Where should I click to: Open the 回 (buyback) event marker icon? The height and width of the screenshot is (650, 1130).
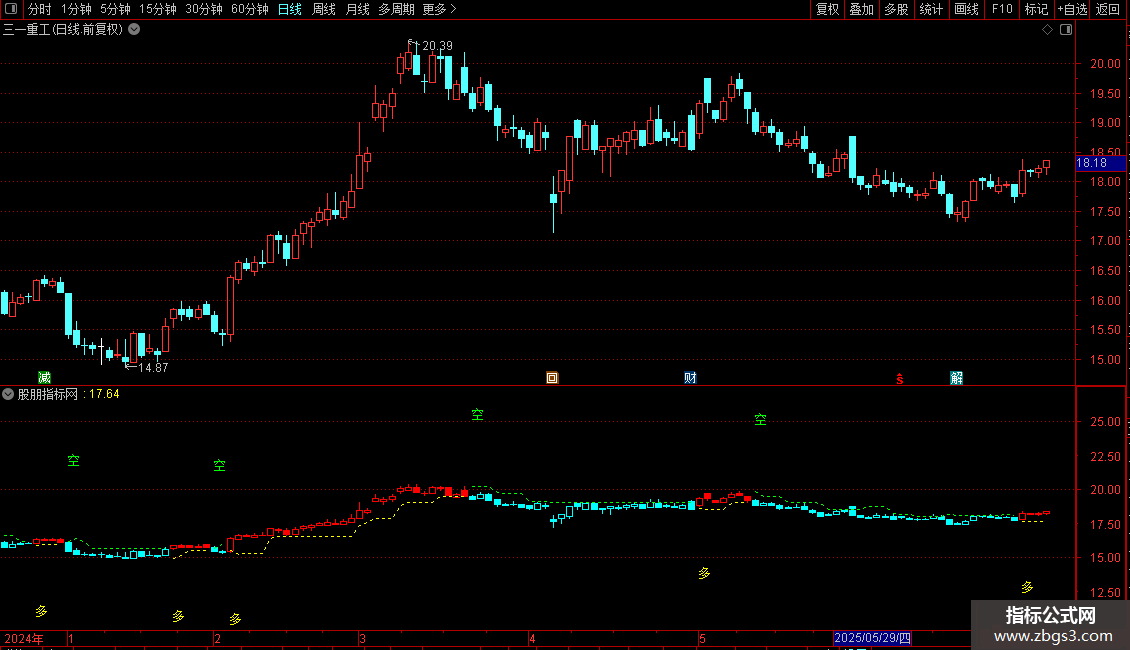(552, 378)
